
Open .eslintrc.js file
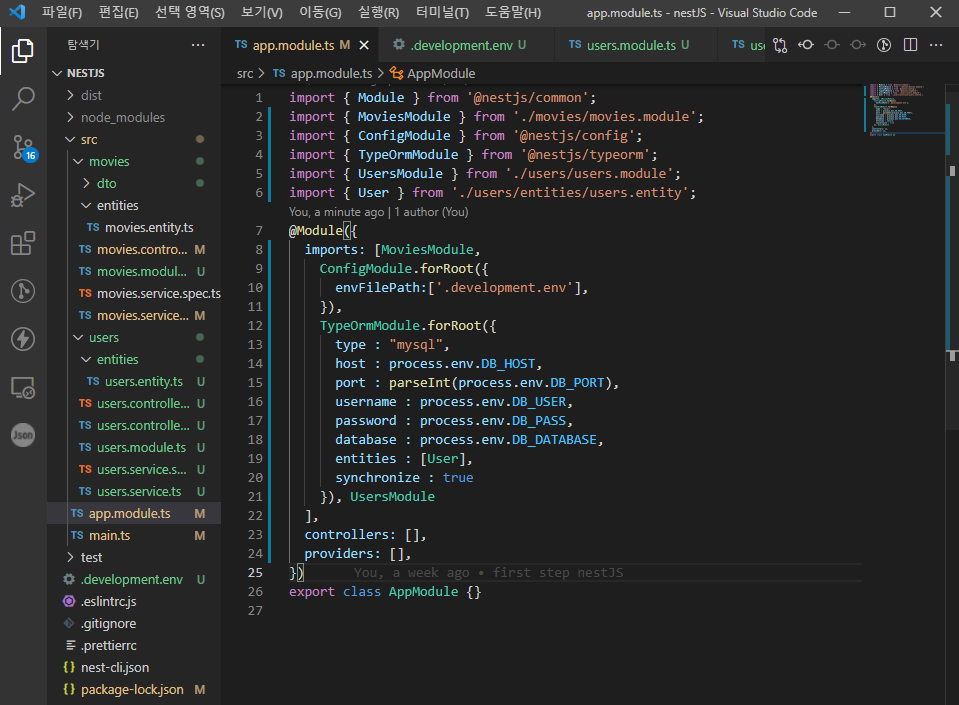pyautogui.click(x=134, y=602)
